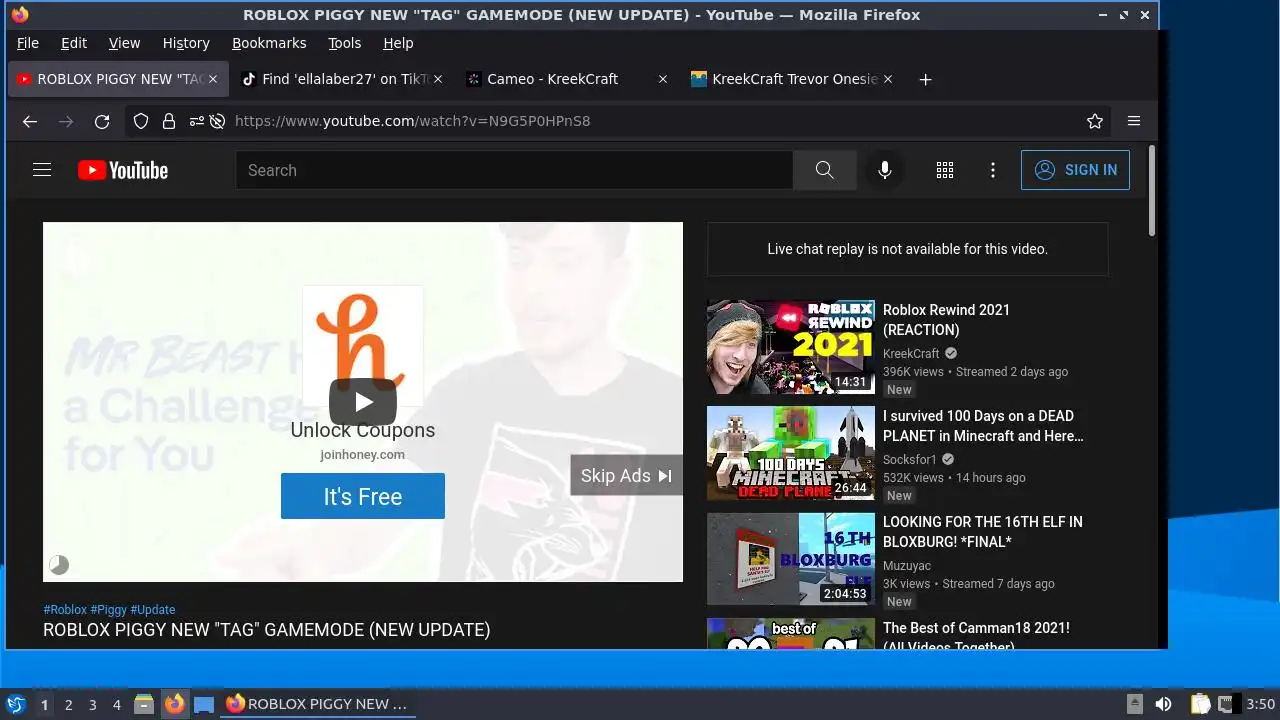Close the KreekCraft Trevor Onesie tab
Viewport: 1280px width, 720px height.
pyautogui.click(x=888, y=79)
